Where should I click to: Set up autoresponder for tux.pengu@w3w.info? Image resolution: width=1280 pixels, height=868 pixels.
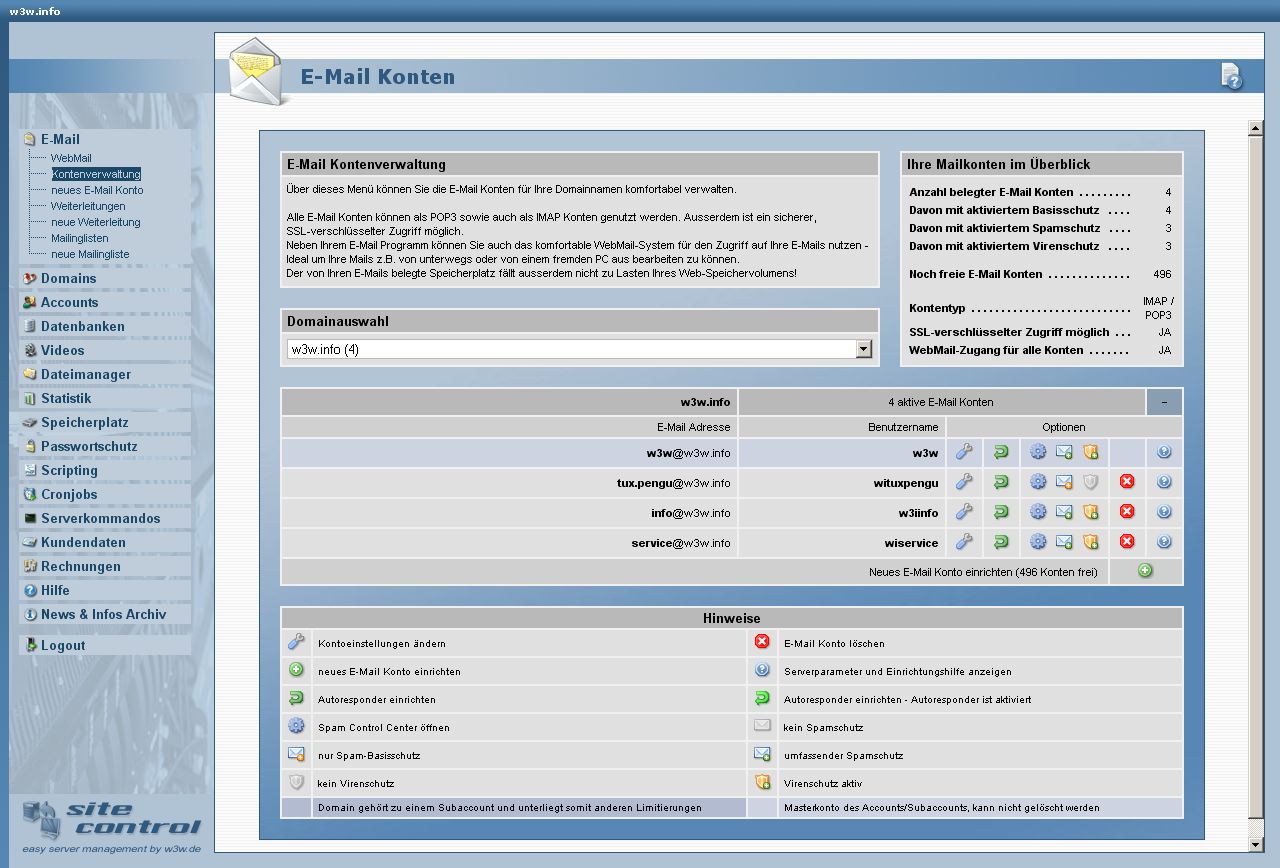pos(1001,482)
